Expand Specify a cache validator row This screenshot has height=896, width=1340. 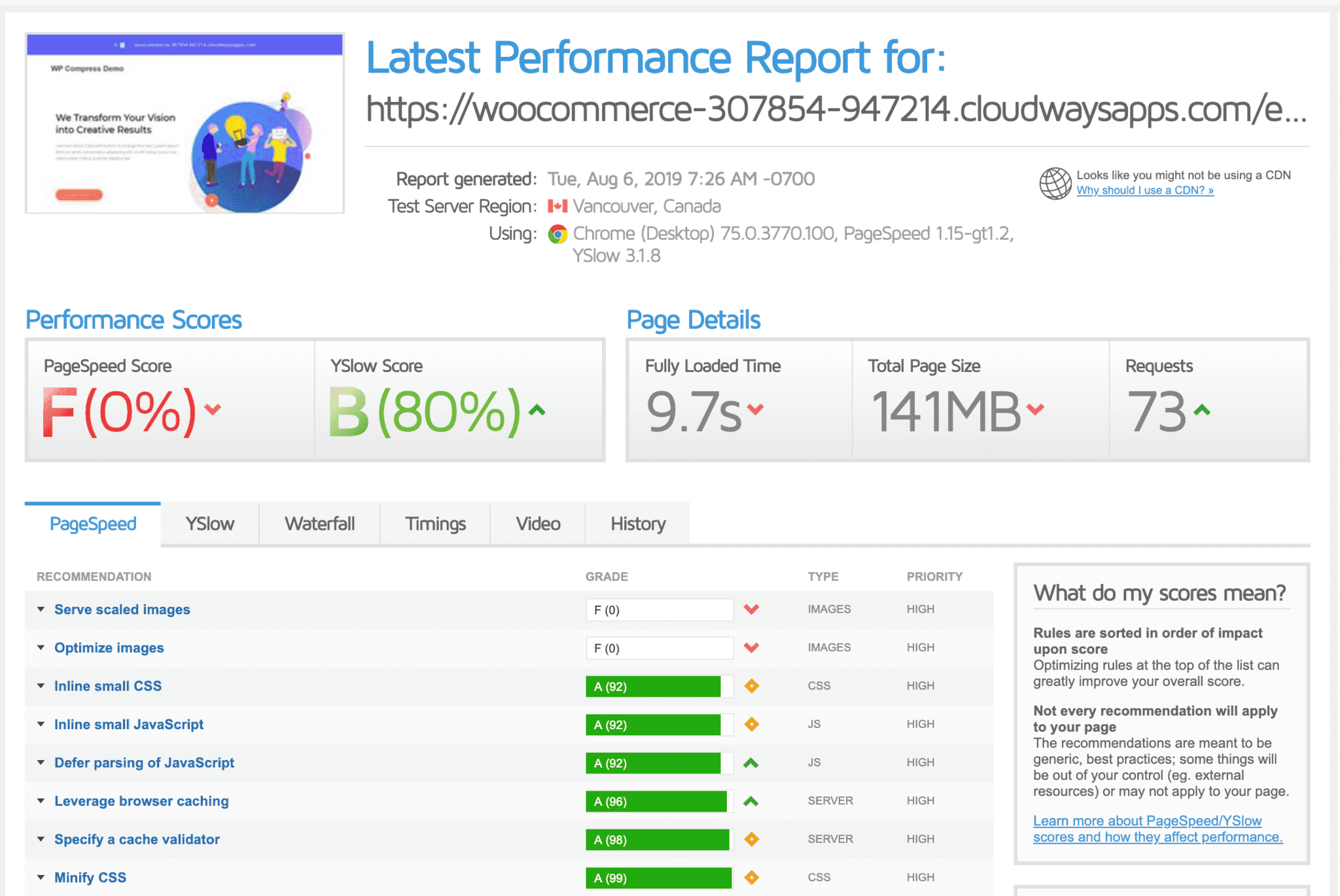point(137,839)
